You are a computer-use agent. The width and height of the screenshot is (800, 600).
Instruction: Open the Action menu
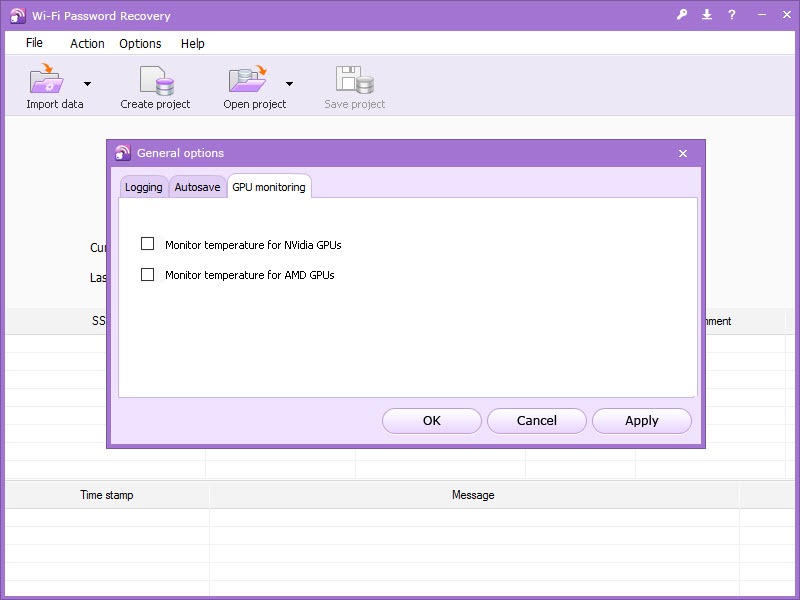point(87,43)
